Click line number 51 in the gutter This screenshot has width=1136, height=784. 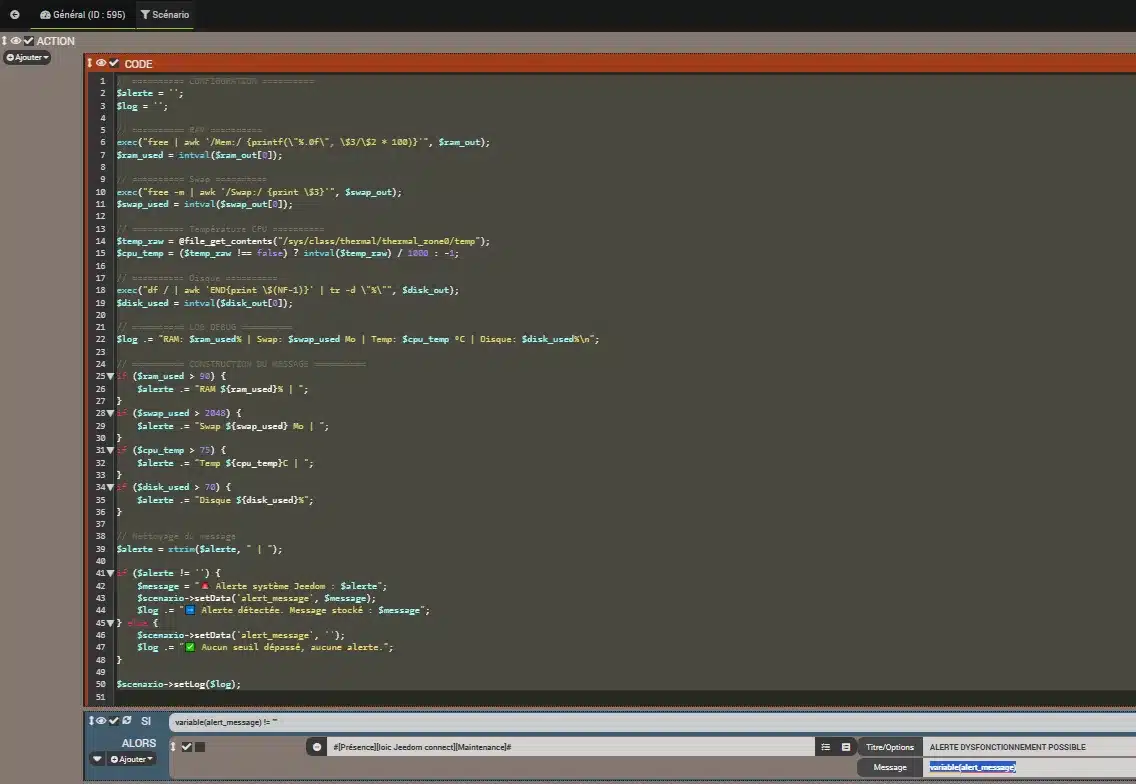[100, 697]
